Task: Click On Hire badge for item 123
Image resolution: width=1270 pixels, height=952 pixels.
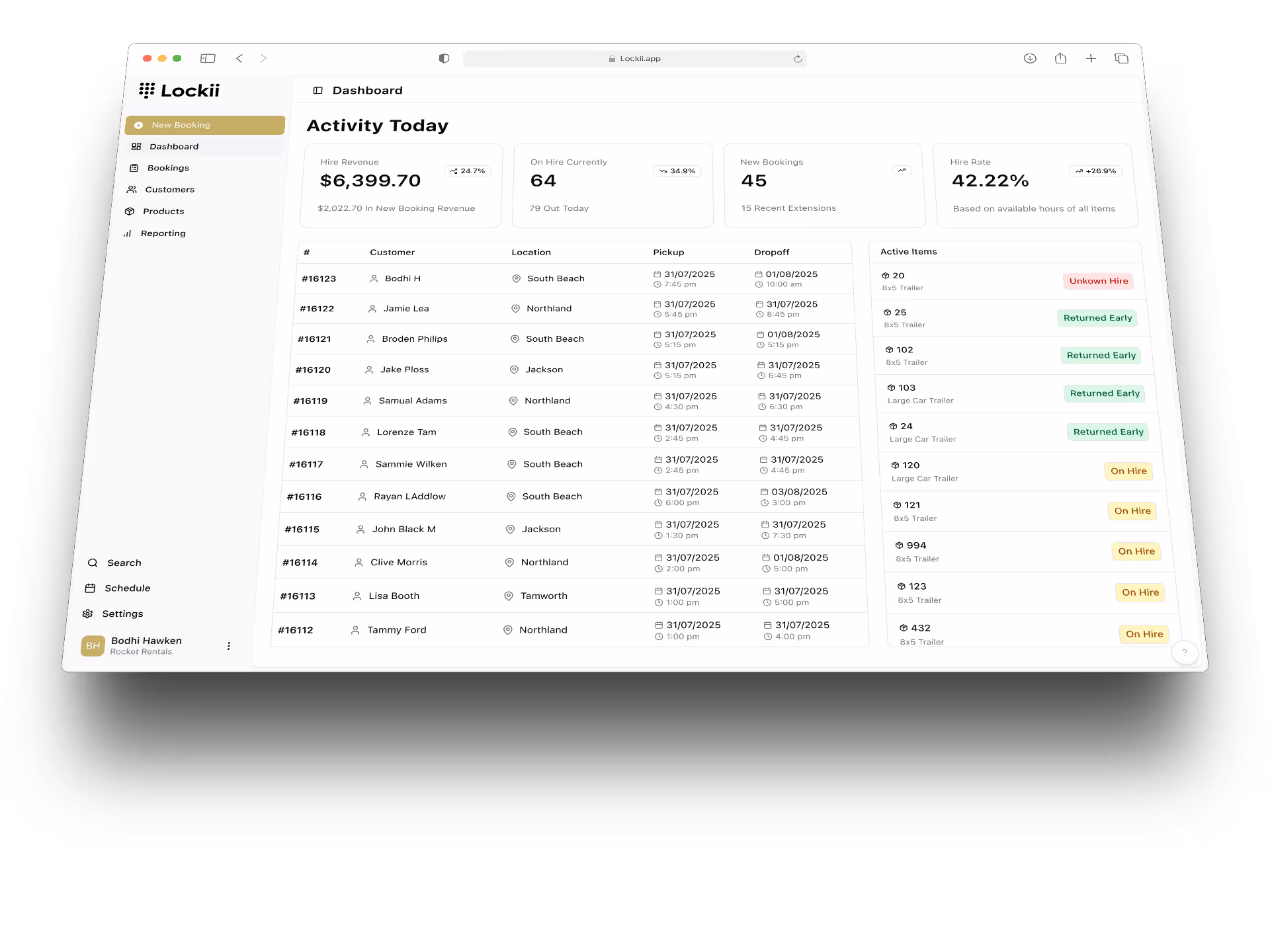Action: (1140, 593)
